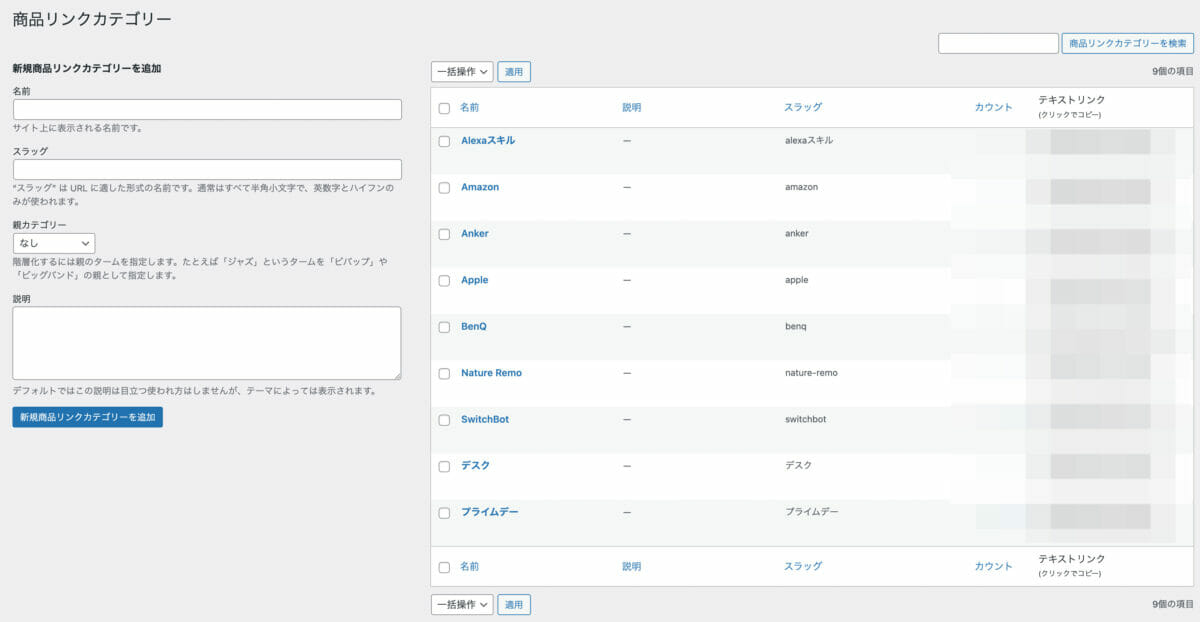
Task: Click the help text サイト上に表示される名前です。
Action: (78, 128)
